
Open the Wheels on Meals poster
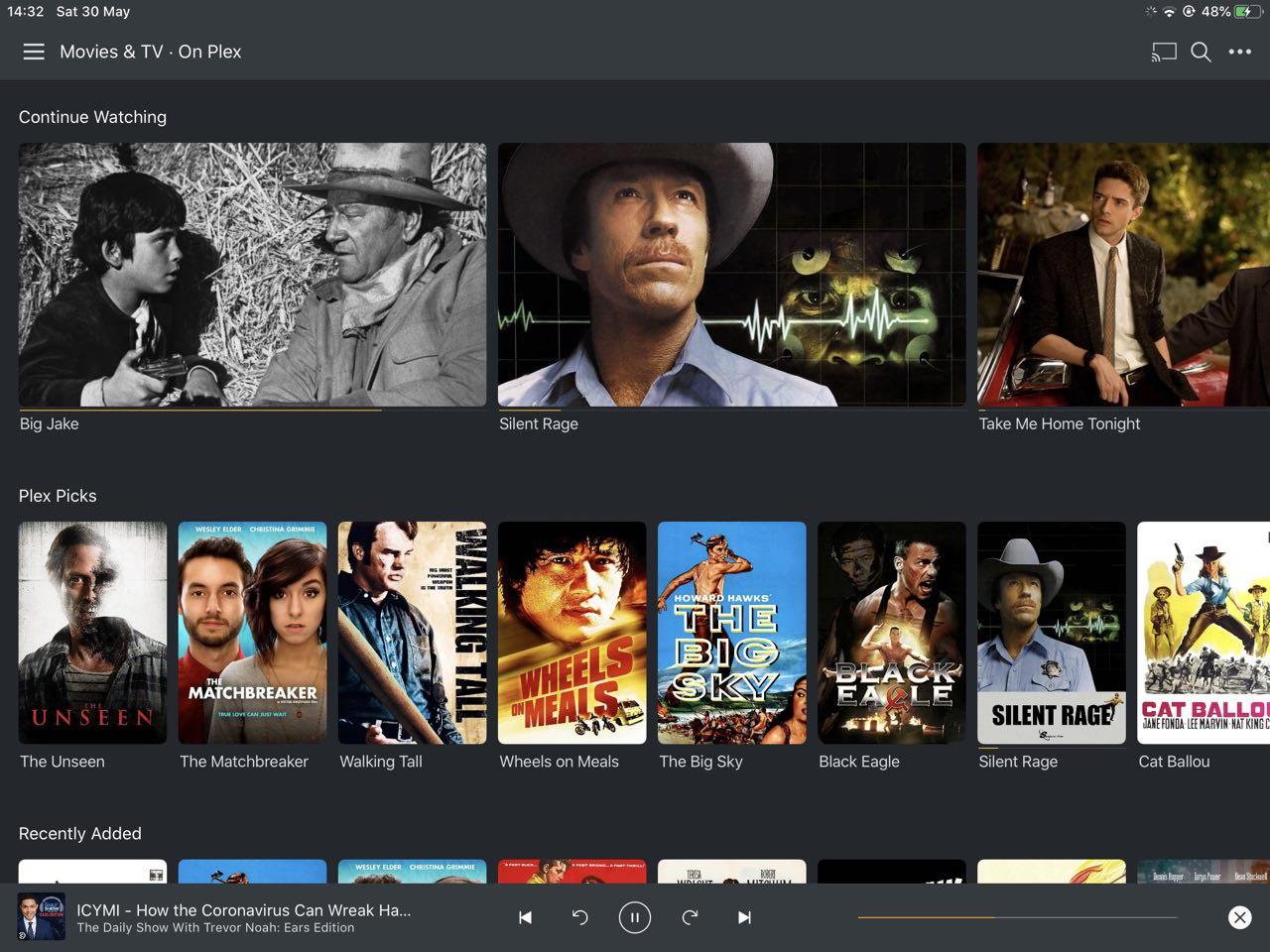point(572,633)
